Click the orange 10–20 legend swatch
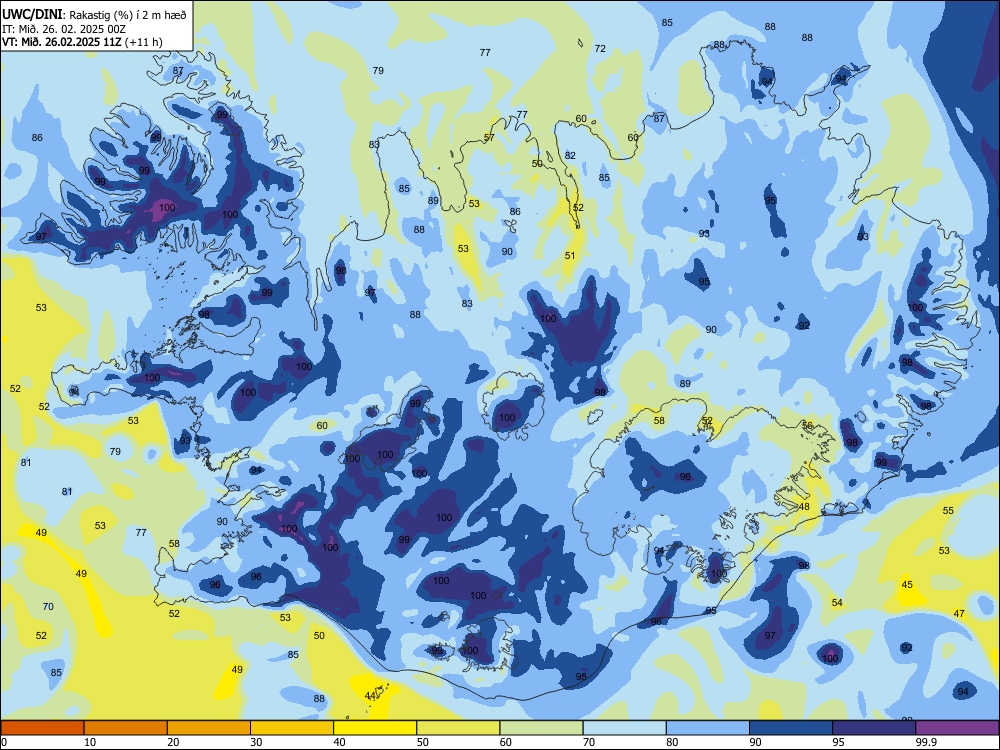The width and height of the screenshot is (1000, 750). pyautogui.click(x=126, y=728)
